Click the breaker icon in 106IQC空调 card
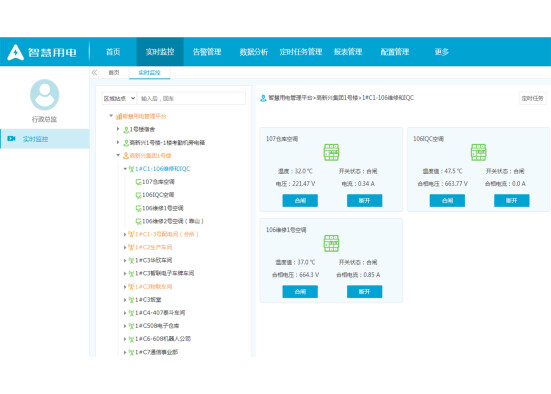Viewport: 551px width, 394px height. tap(478, 152)
